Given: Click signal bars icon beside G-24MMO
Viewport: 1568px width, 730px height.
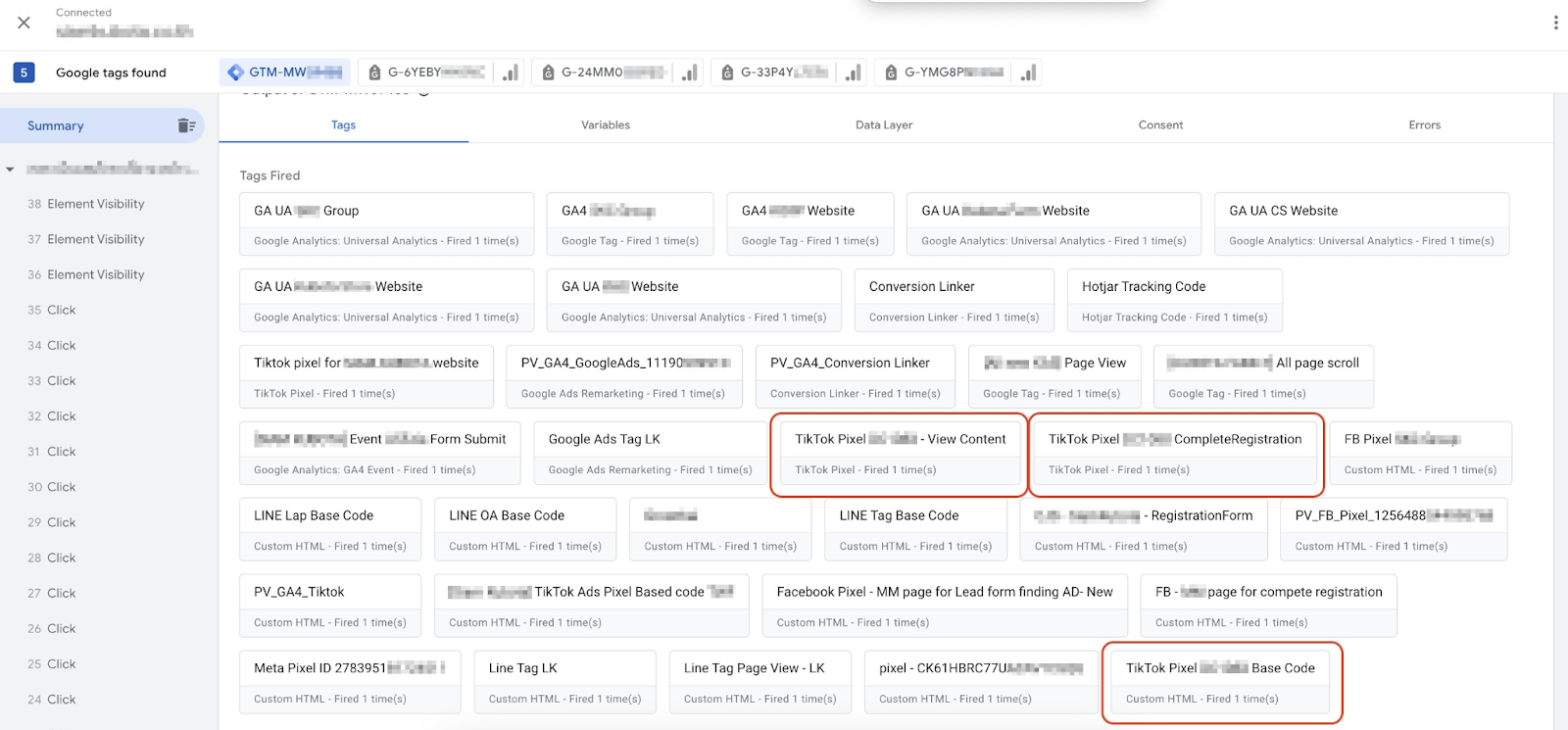Looking at the screenshot, I should coord(690,73).
